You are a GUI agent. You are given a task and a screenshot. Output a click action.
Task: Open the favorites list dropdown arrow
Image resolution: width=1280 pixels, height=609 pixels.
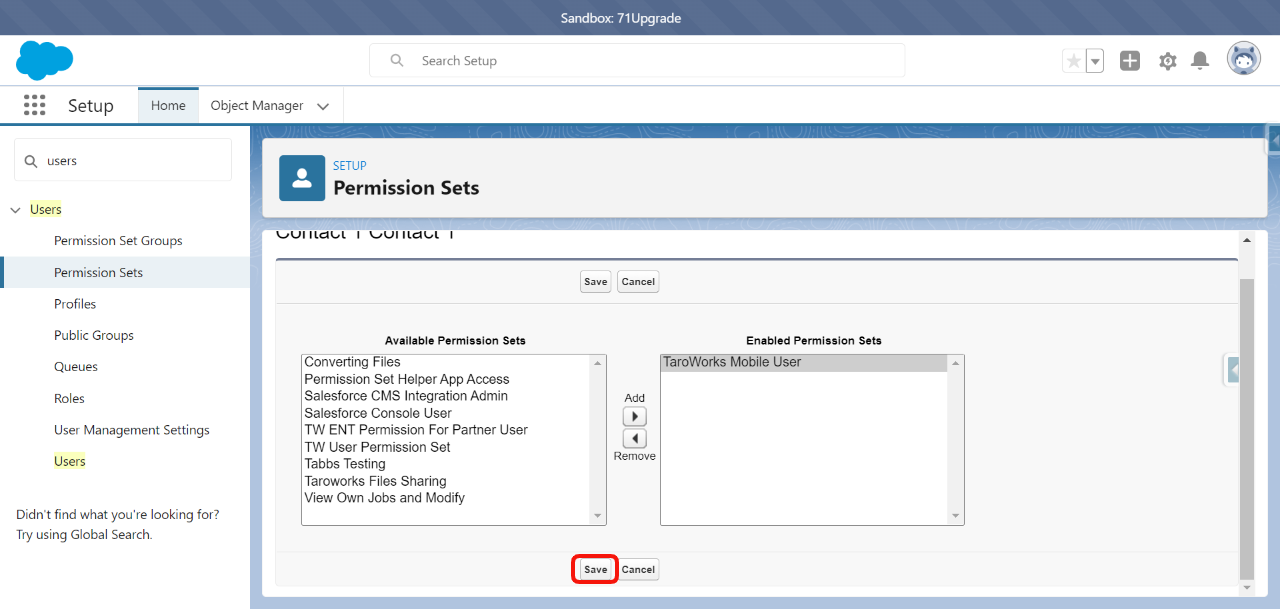coord(1095,61)
